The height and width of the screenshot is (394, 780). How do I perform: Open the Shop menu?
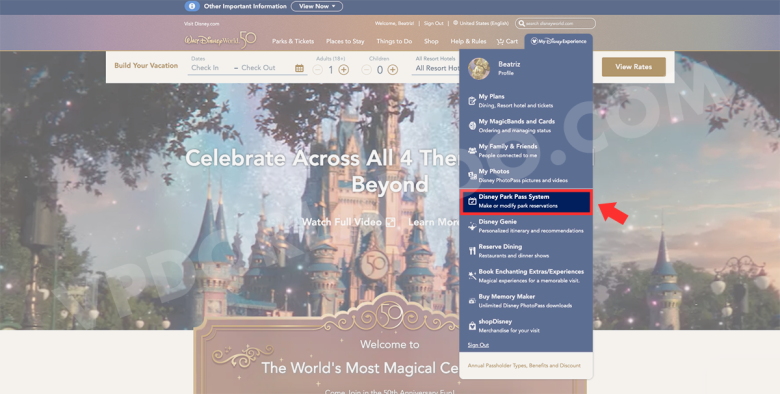(x=431, y=41)
